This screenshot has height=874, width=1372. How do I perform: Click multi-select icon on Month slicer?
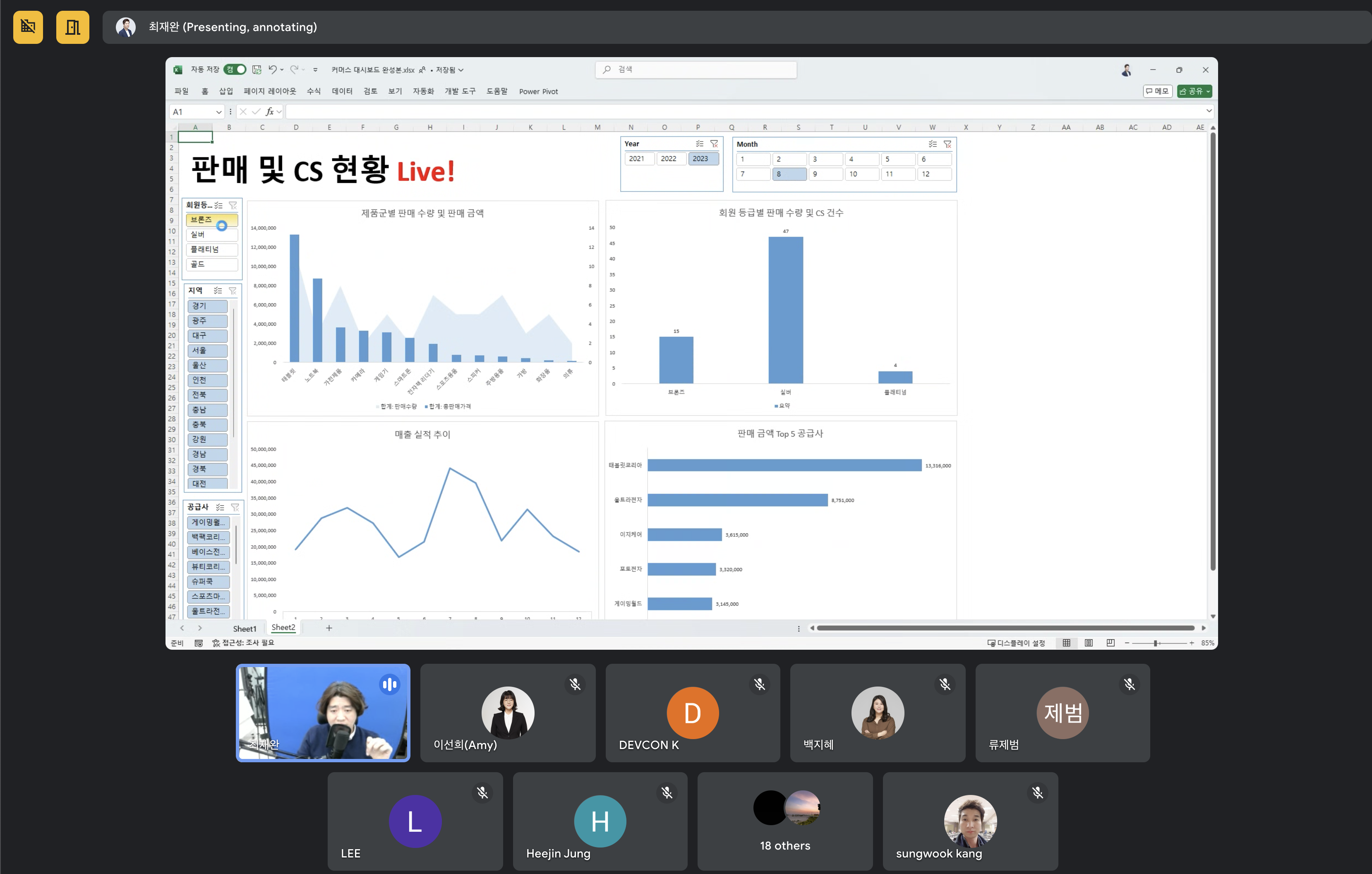[x=932, y=144]
